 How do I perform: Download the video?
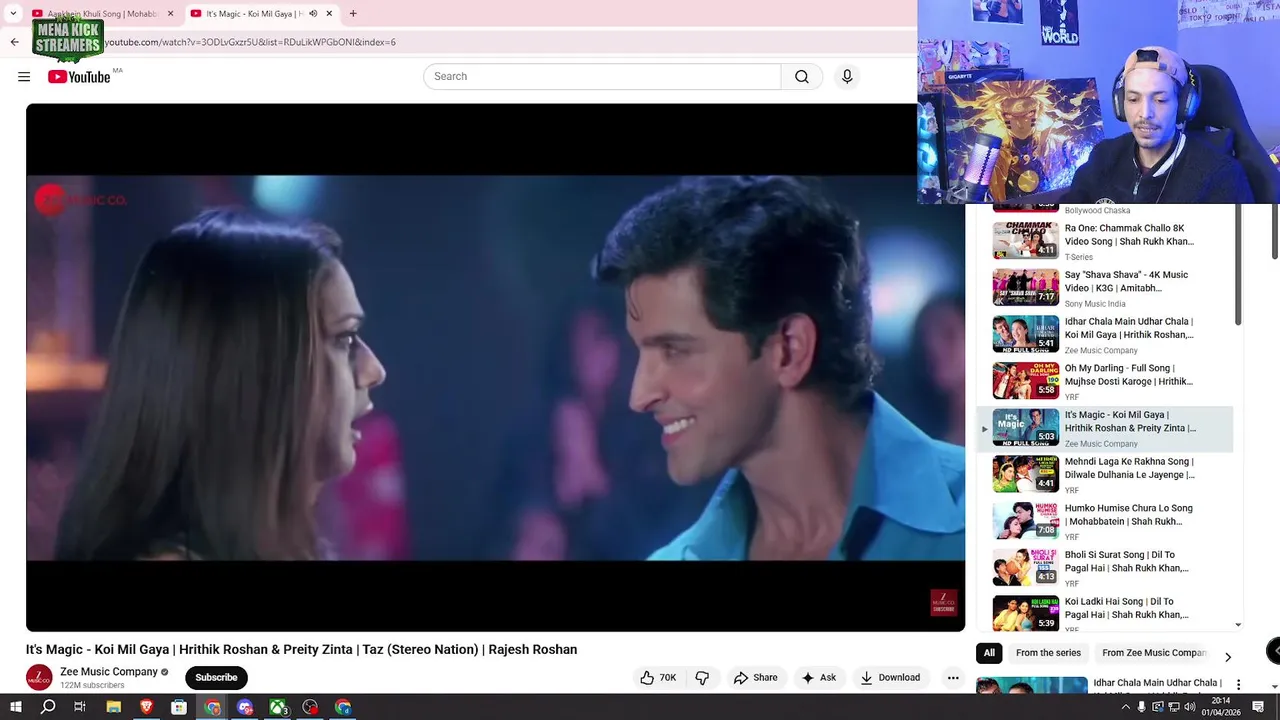coord(890,677)
